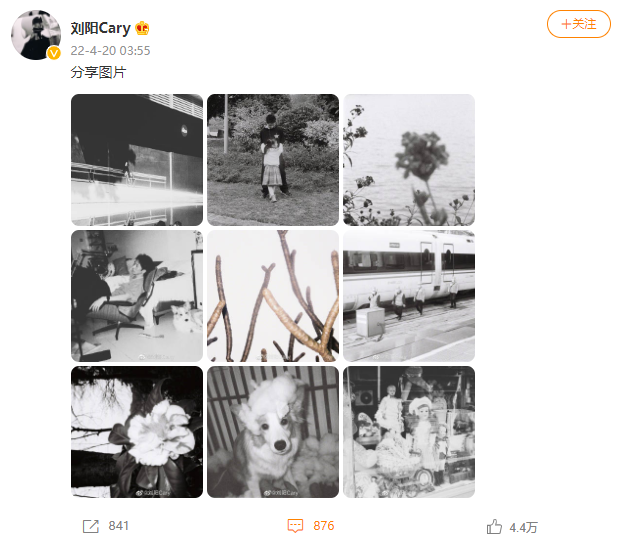Screen dimensions: 619x543
Task: Open the flower by water photo
Action: click(x=409, y=160)
